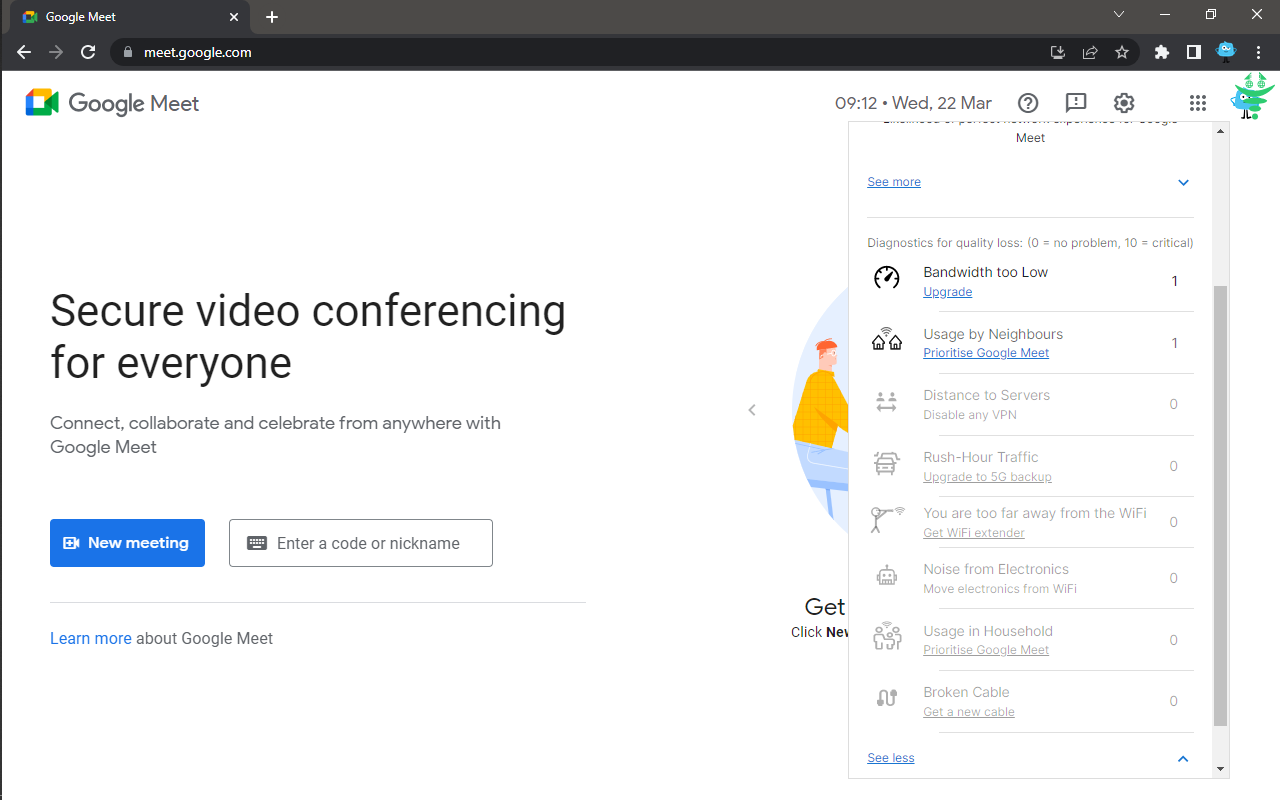The image size is (1280, 800).
Task: Click the See more link
Action: (x=894, y=182)
